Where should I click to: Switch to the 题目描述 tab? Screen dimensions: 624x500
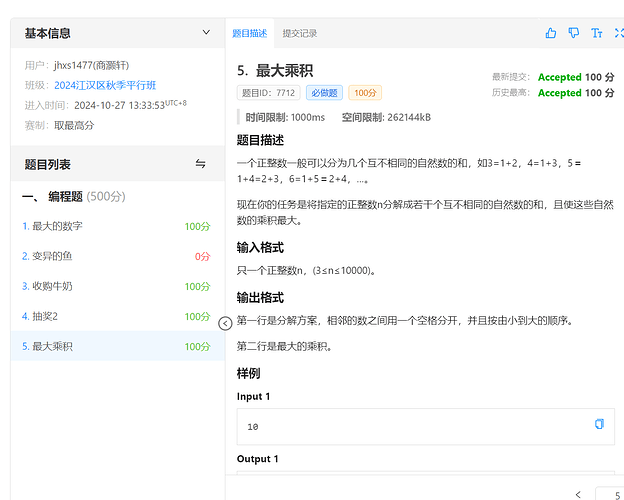[x=250, y=33]
